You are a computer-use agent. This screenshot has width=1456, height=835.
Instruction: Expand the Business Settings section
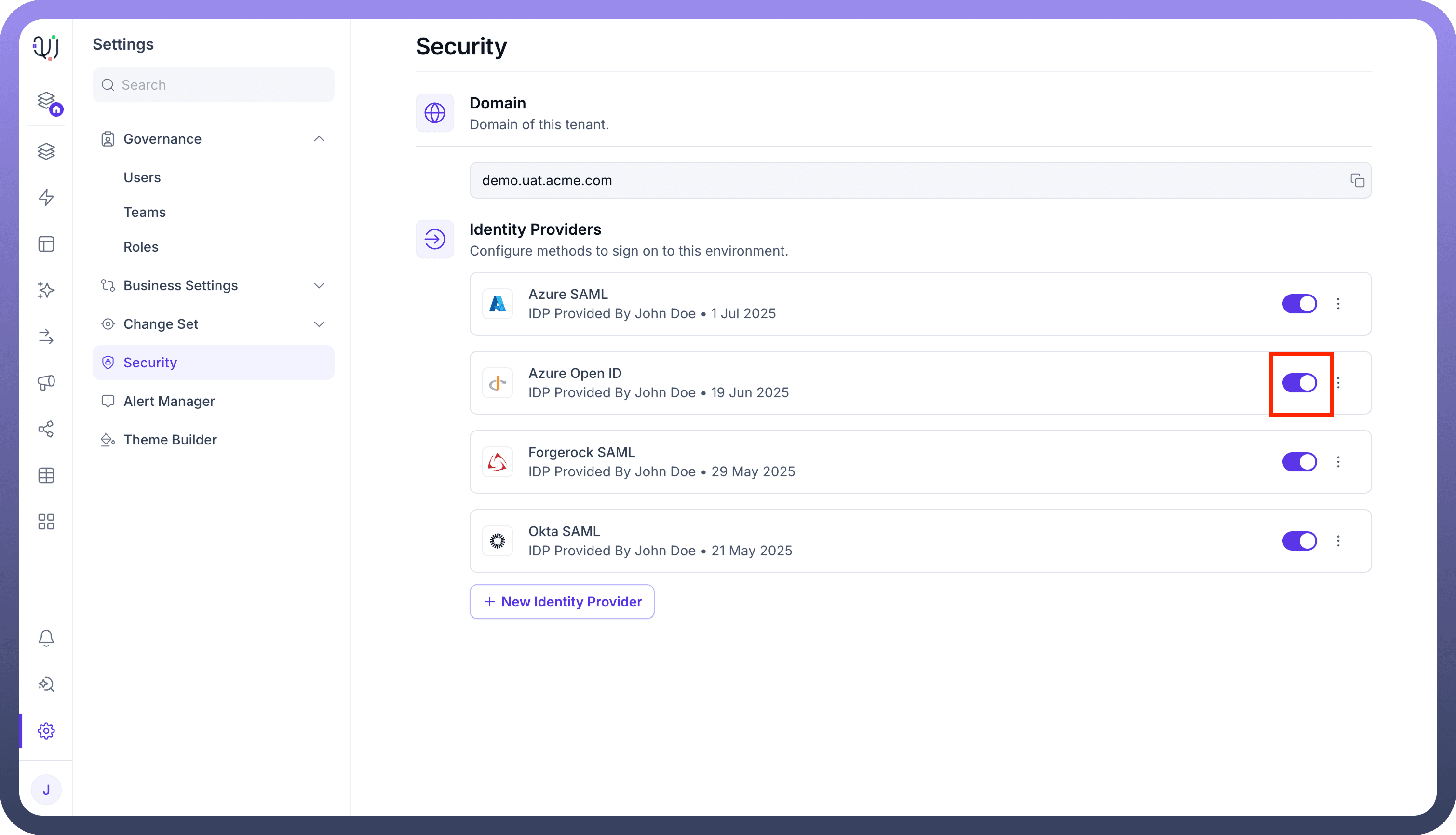coord(319,285)
